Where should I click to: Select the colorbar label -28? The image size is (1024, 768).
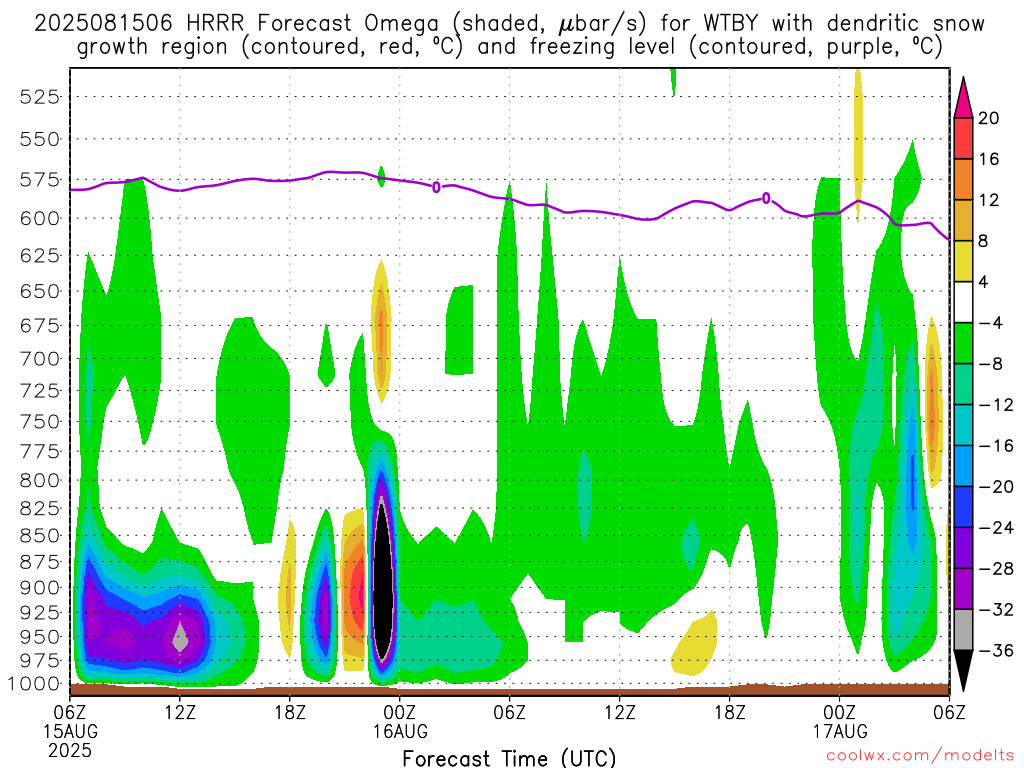pos(996,569)
